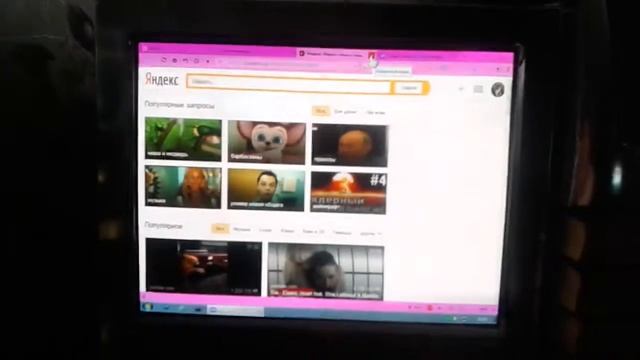Select highlighted Все tab in Популярное section

coord(220,229)
